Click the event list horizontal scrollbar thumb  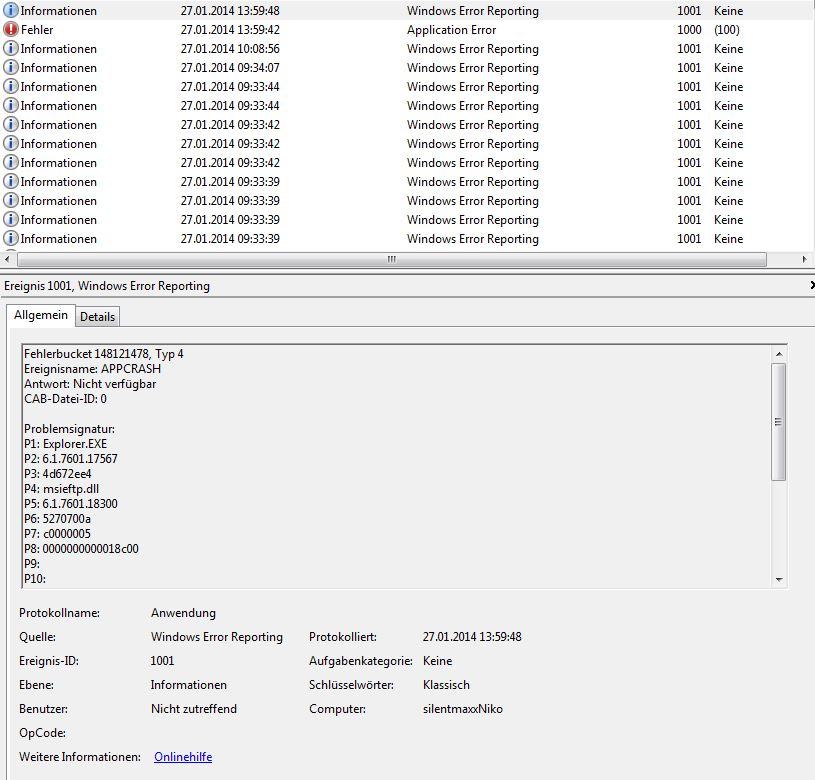392,259
